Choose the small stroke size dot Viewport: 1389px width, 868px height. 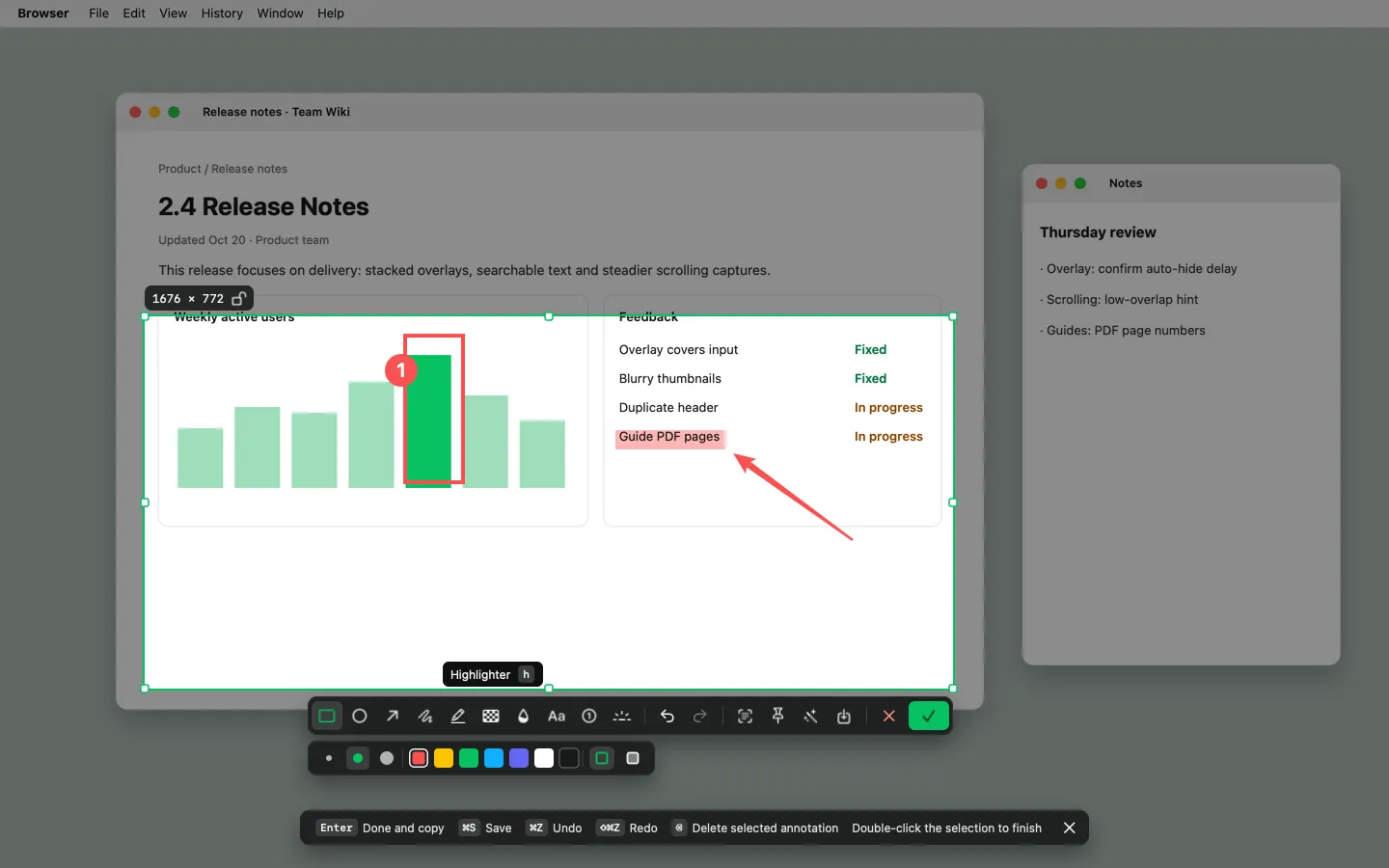pyautogui.click(x=329, y=758)
